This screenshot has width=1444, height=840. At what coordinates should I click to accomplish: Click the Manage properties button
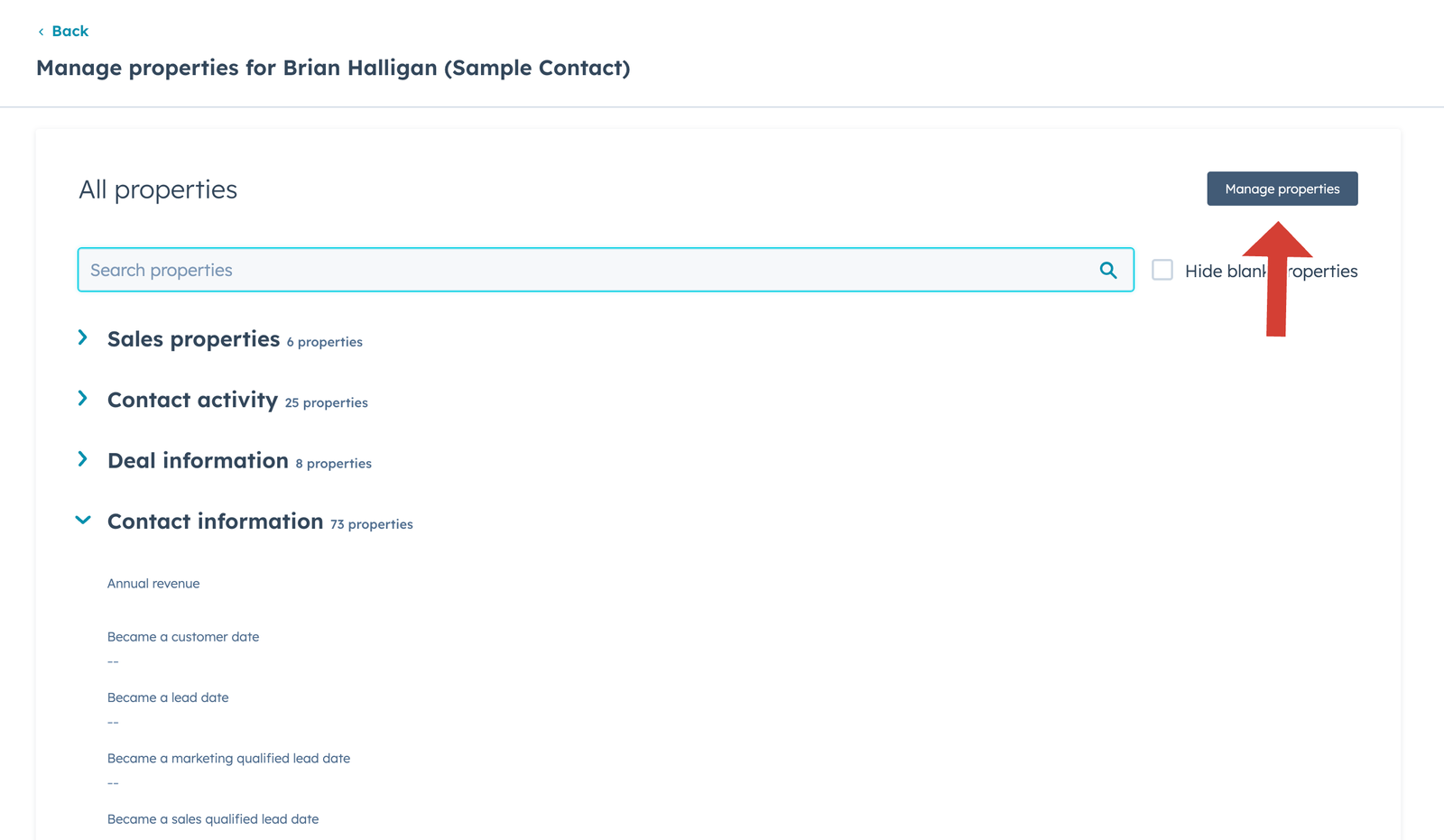(x=1282, y=189)
